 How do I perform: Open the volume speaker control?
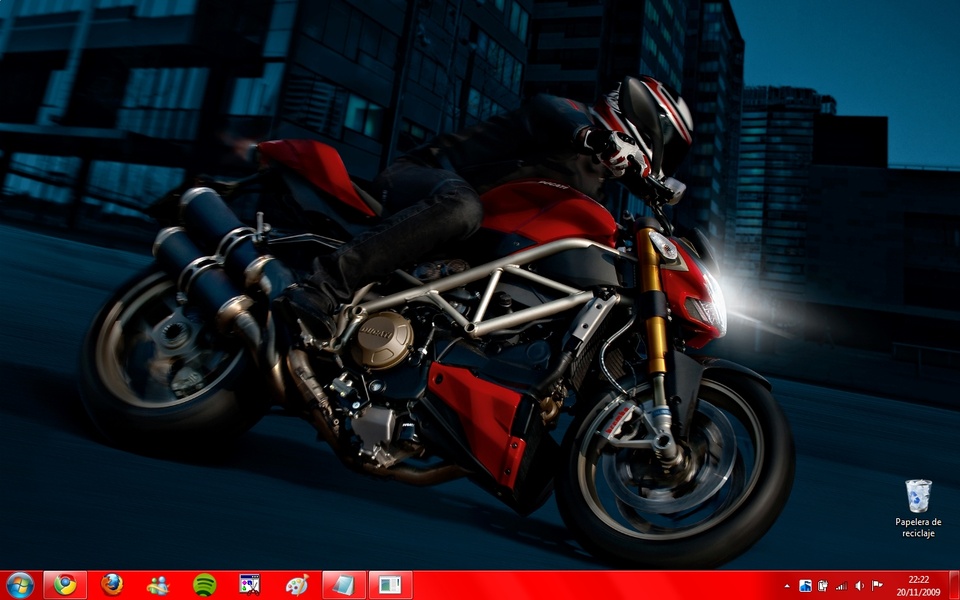(859, 586)
